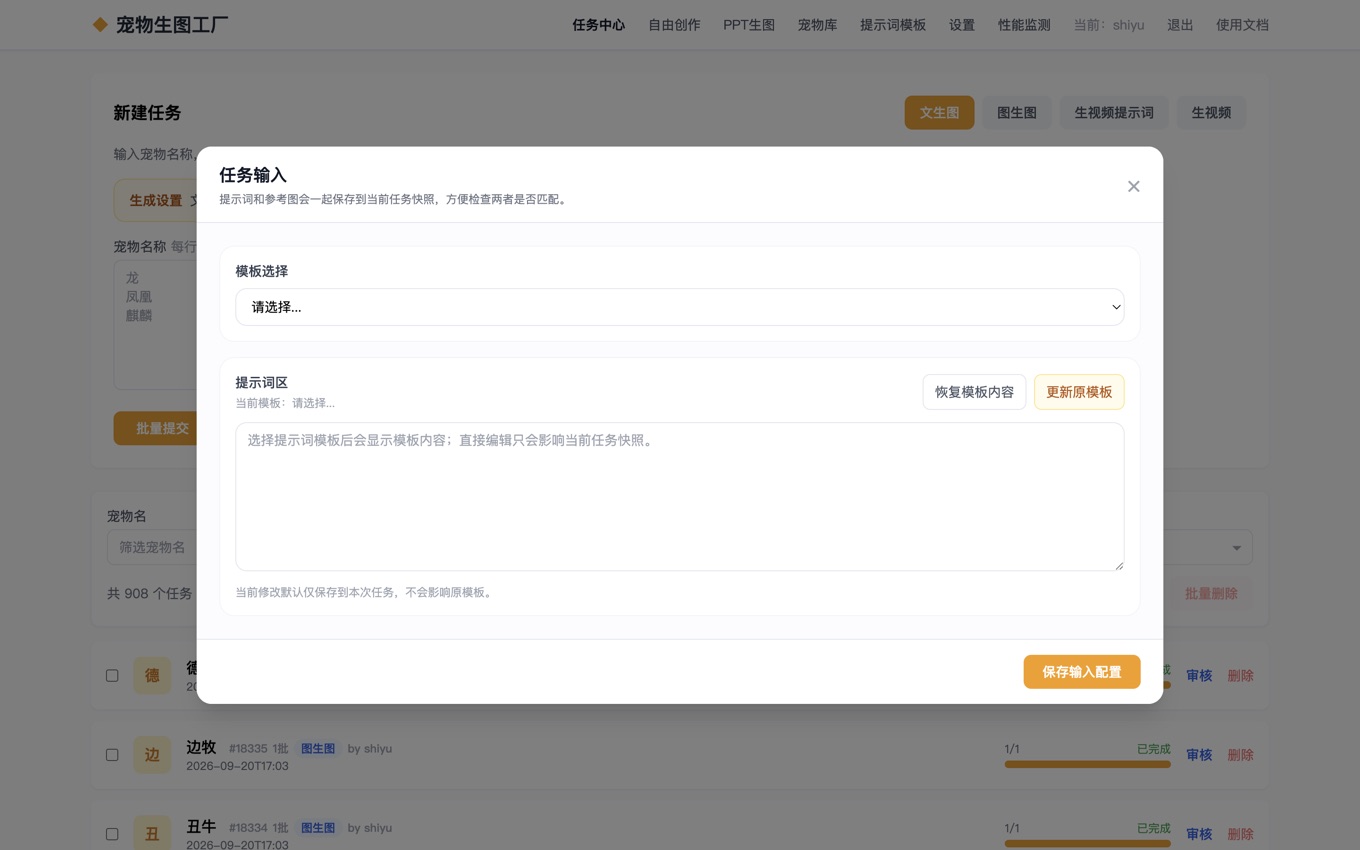The width and height of the screenshot is (1360, 850).
Task: Switch to the 图生图 tab in 新建任务
Action: pyautogui.click(x=1017, y=113)
